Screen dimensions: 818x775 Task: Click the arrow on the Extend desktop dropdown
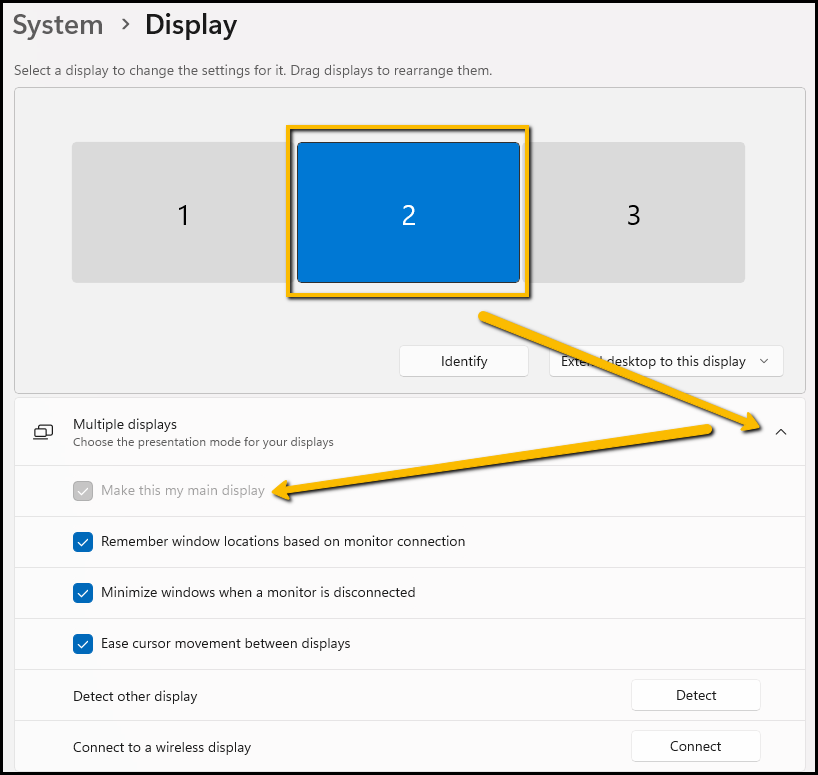[765, 361]
